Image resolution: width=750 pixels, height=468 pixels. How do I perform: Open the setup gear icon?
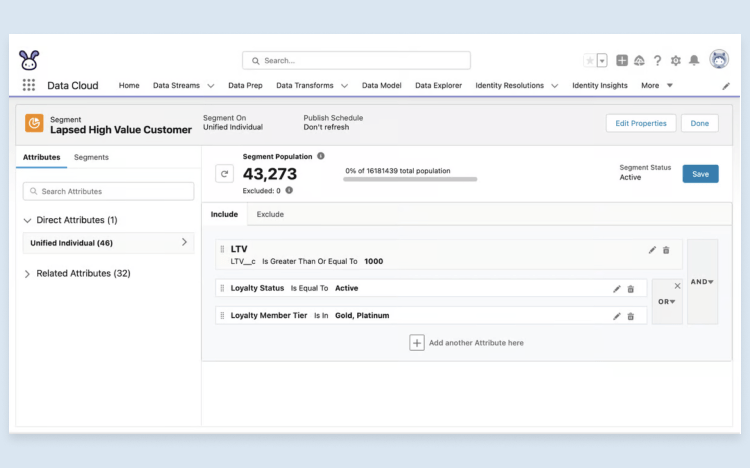(x=675, y=60)
